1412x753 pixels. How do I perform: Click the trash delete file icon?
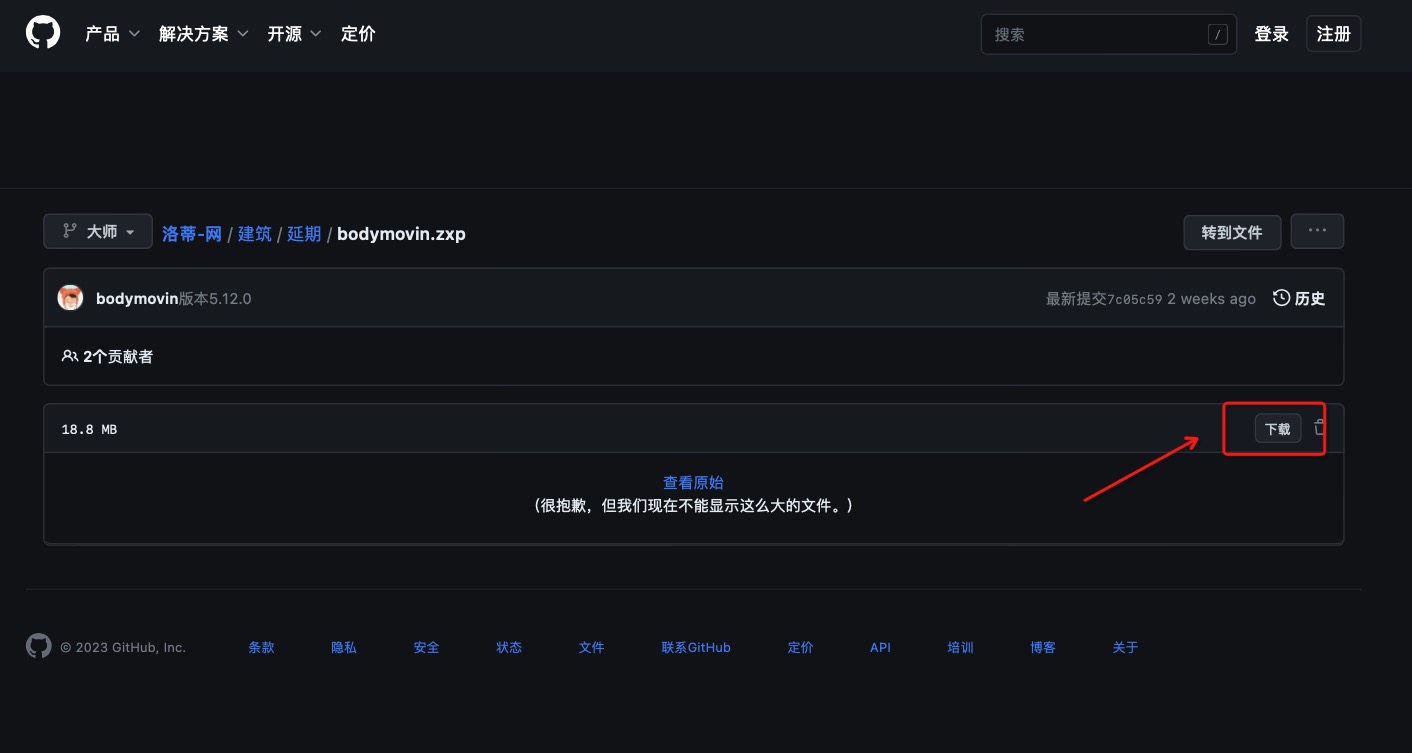pos(1320,428)
